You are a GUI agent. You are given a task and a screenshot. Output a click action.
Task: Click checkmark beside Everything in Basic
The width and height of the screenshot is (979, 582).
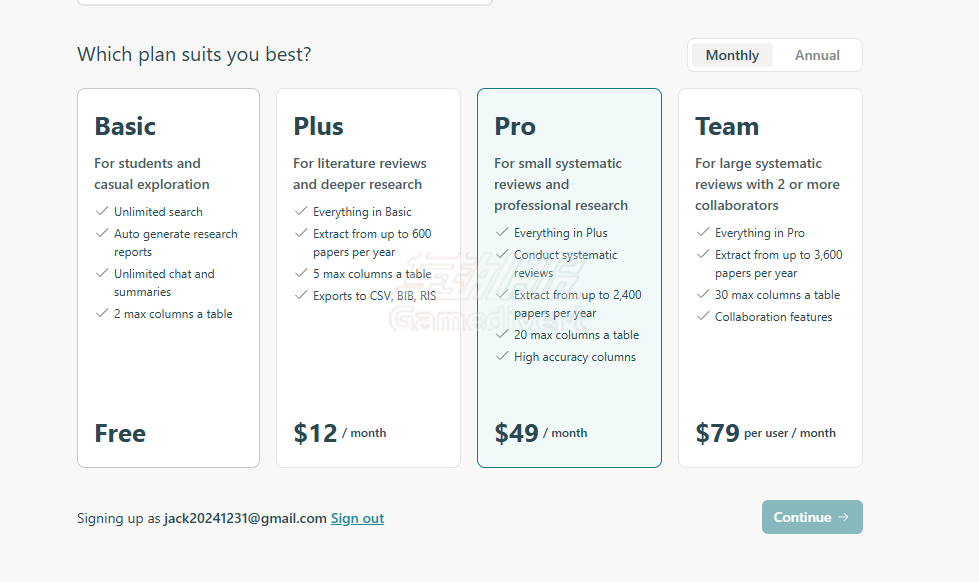[301, 211]
